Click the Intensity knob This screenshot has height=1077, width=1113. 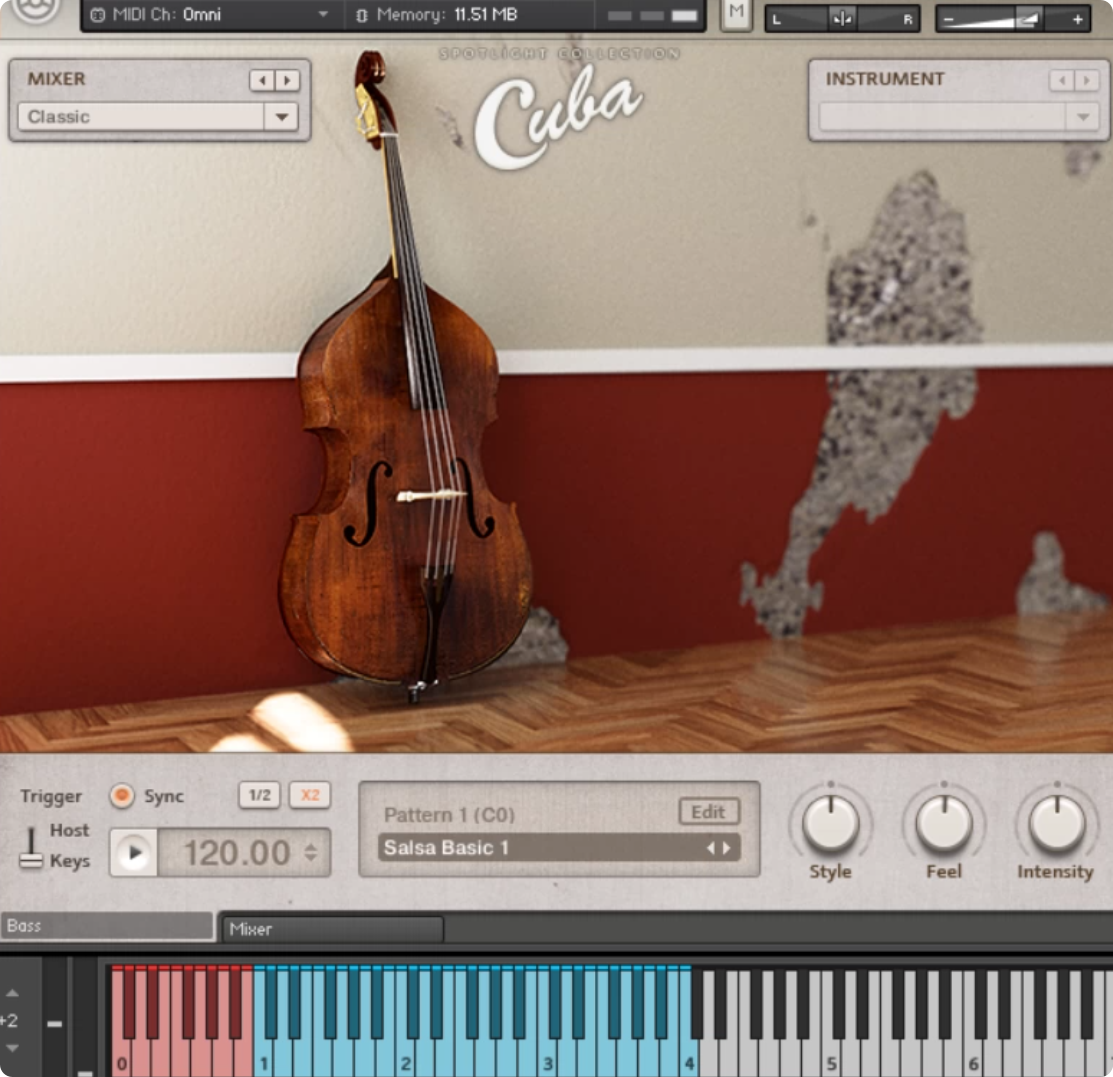point(1057,824)
